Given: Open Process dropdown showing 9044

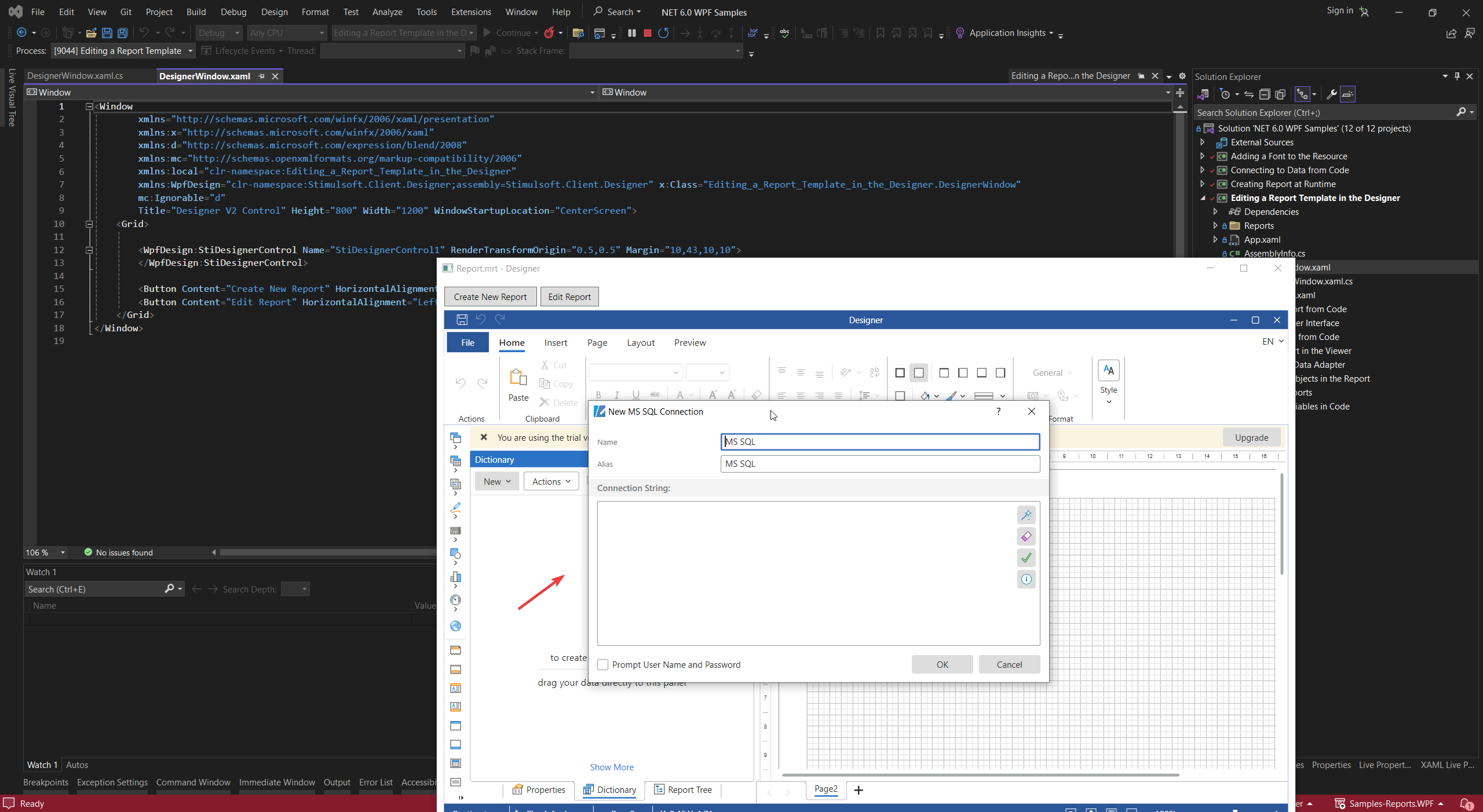Looking at the screenshot, I should 123,51.
